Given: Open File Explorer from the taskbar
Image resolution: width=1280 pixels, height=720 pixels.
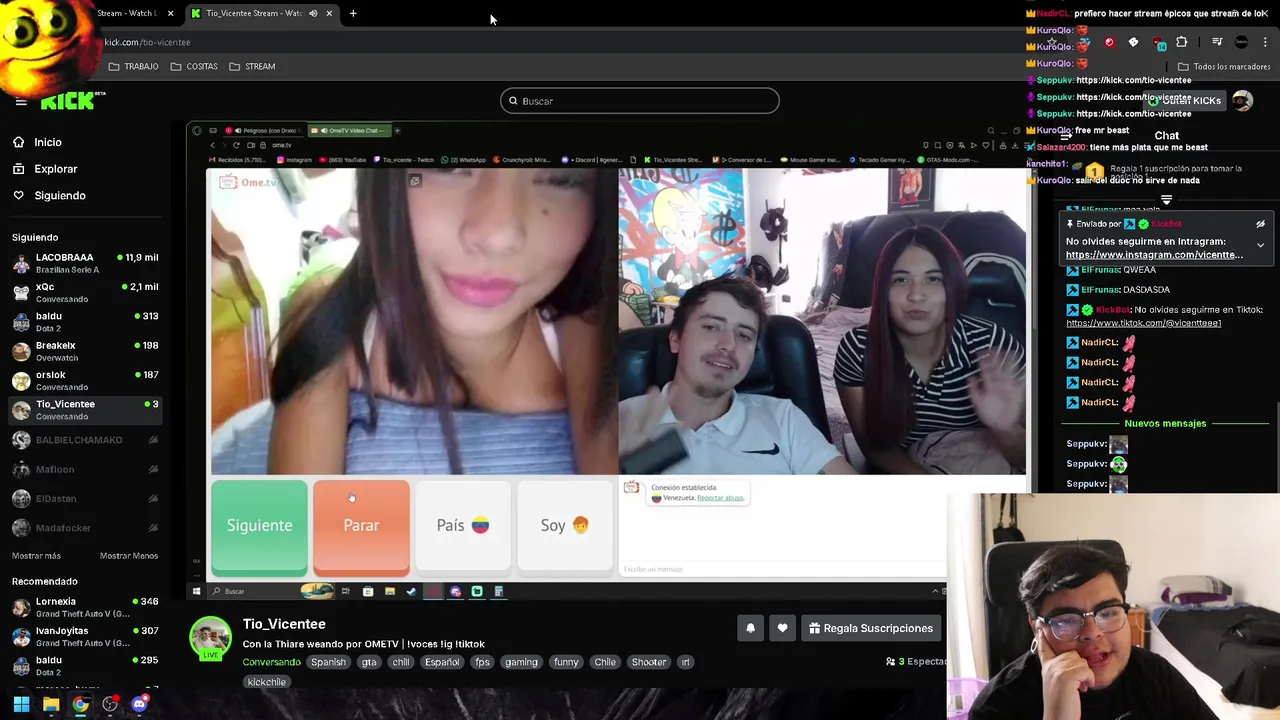Looking at the screenshot, I should [x=51, y=704].
